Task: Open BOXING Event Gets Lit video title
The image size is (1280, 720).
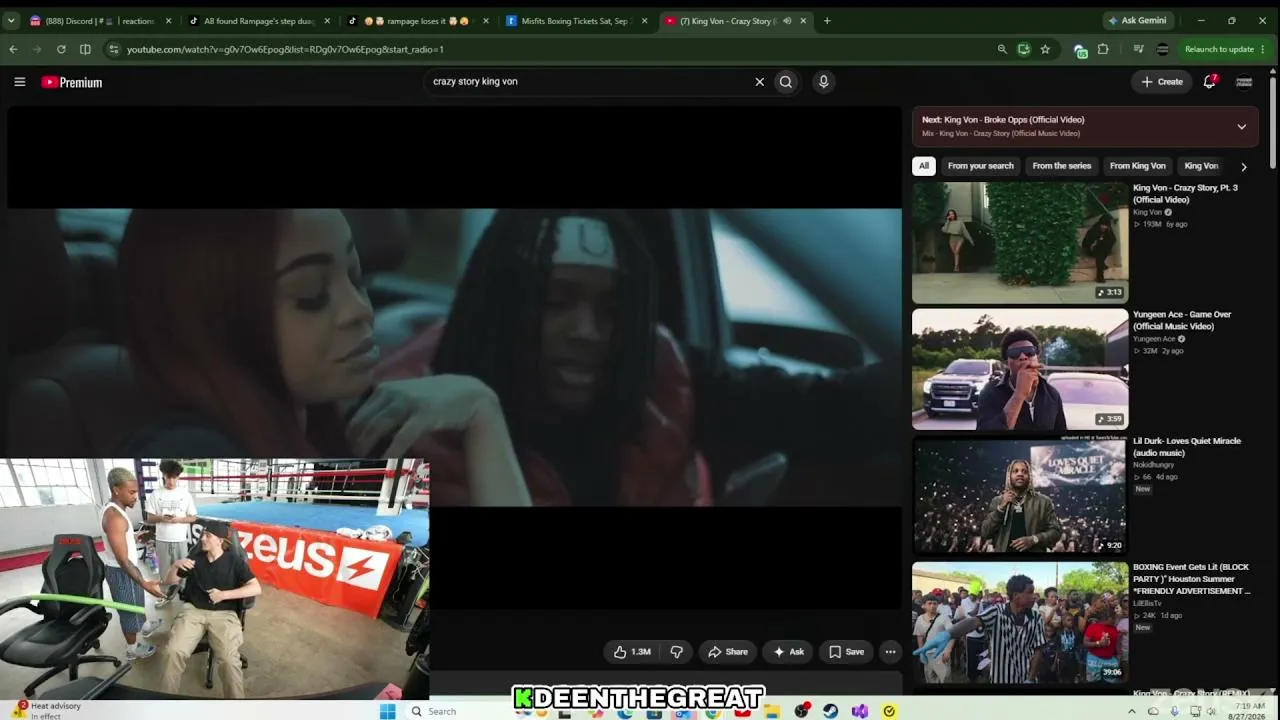Action: (1191, 579)
